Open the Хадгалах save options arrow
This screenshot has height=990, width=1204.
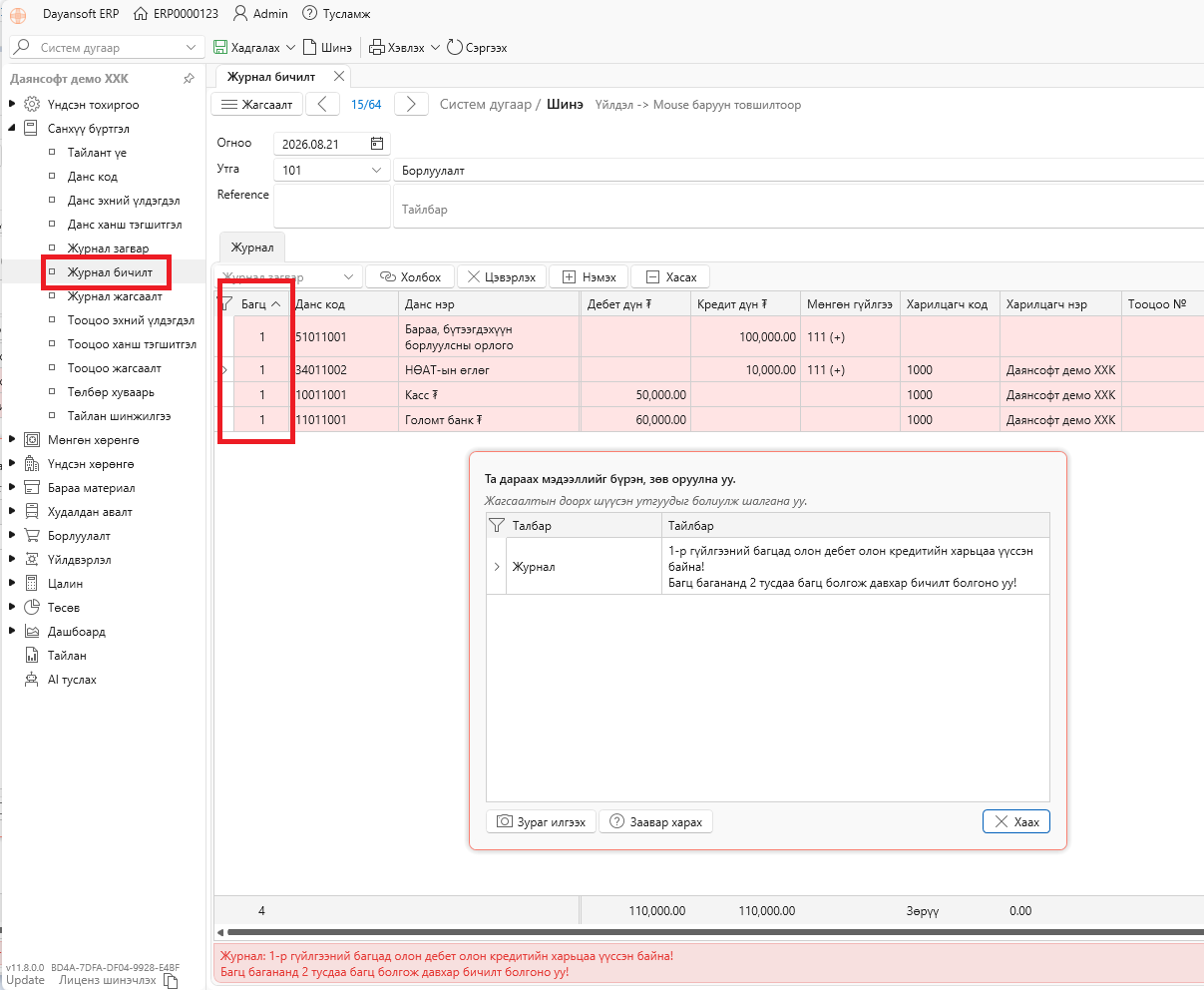[290, 47]
